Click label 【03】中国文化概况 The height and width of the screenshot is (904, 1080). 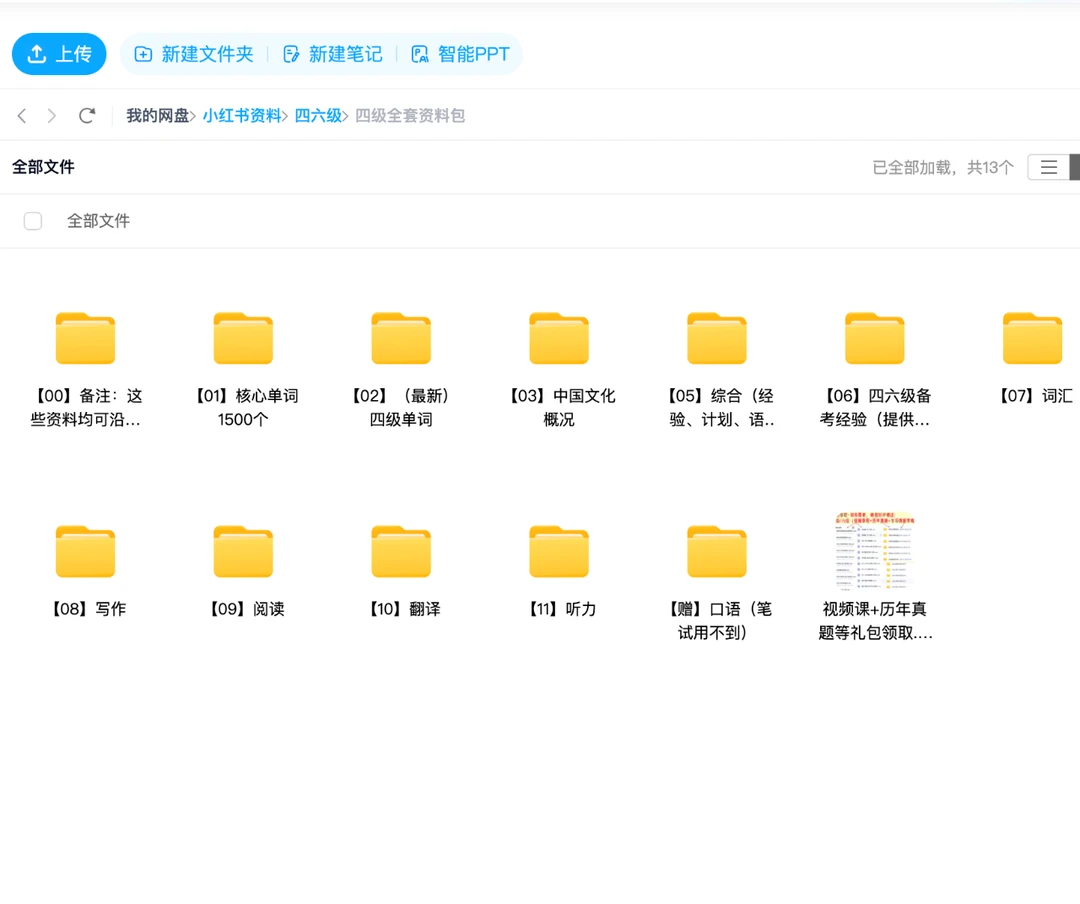click(x=559, y=407)
